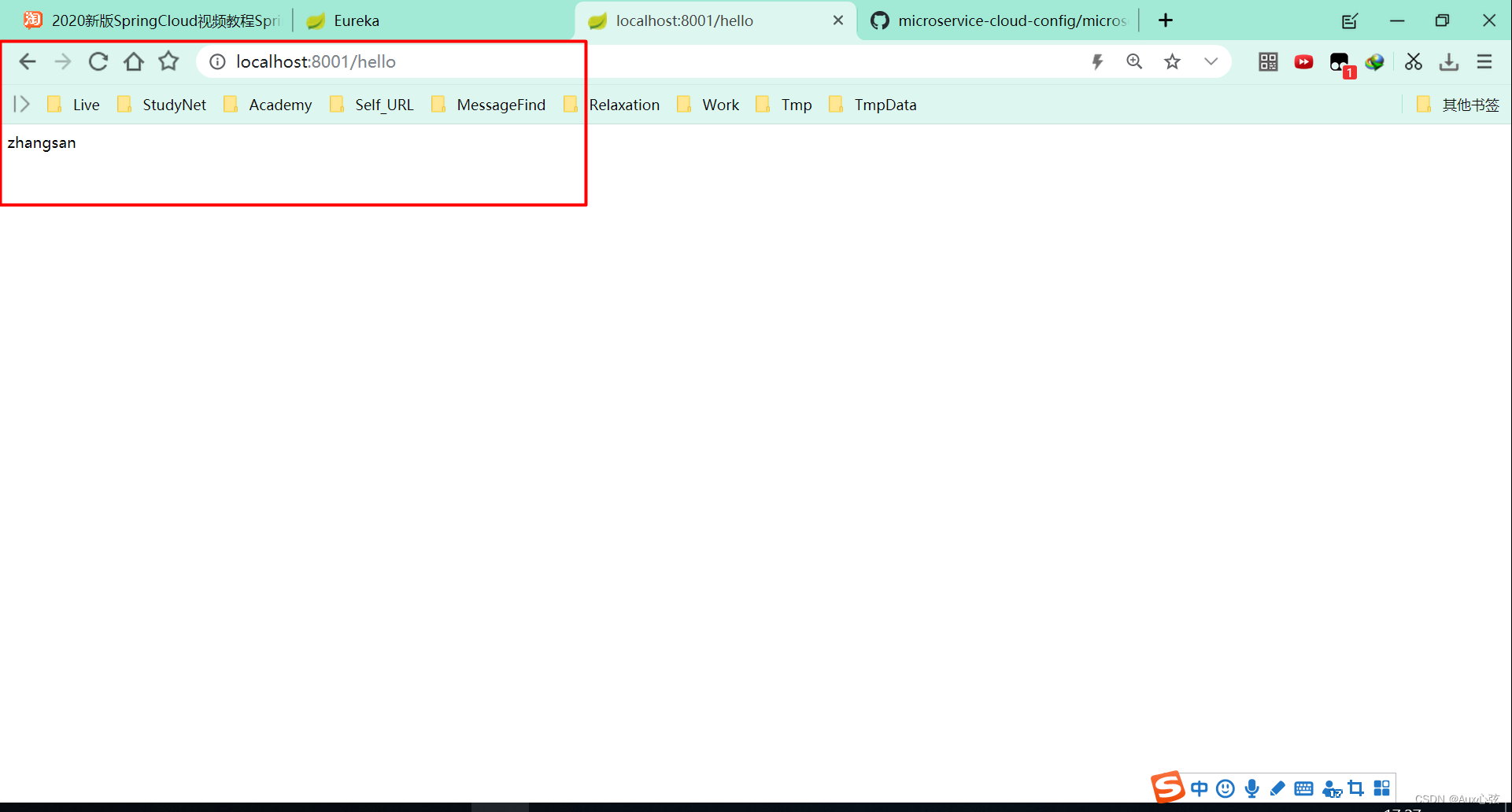Click the lightning quick-access icon in toolbar
This screenshot has width=1512, height=812.
coord(1096,61)
